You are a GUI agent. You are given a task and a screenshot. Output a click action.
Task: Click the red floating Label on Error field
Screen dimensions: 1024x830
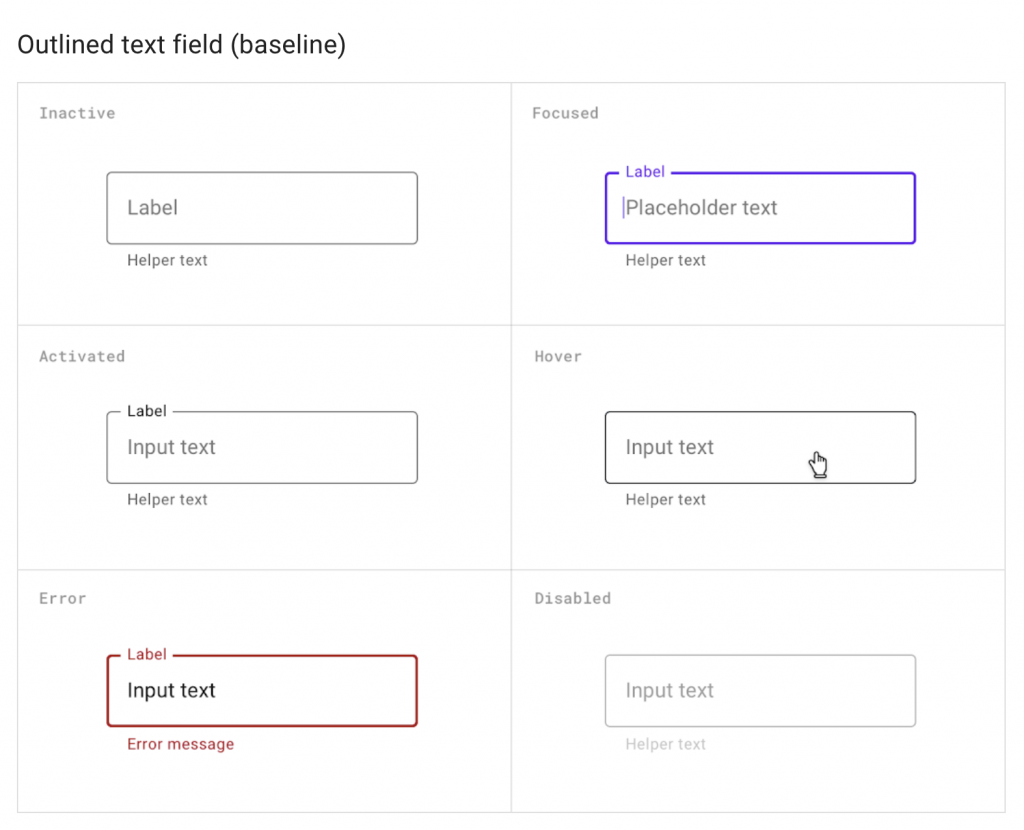point(147,655)
